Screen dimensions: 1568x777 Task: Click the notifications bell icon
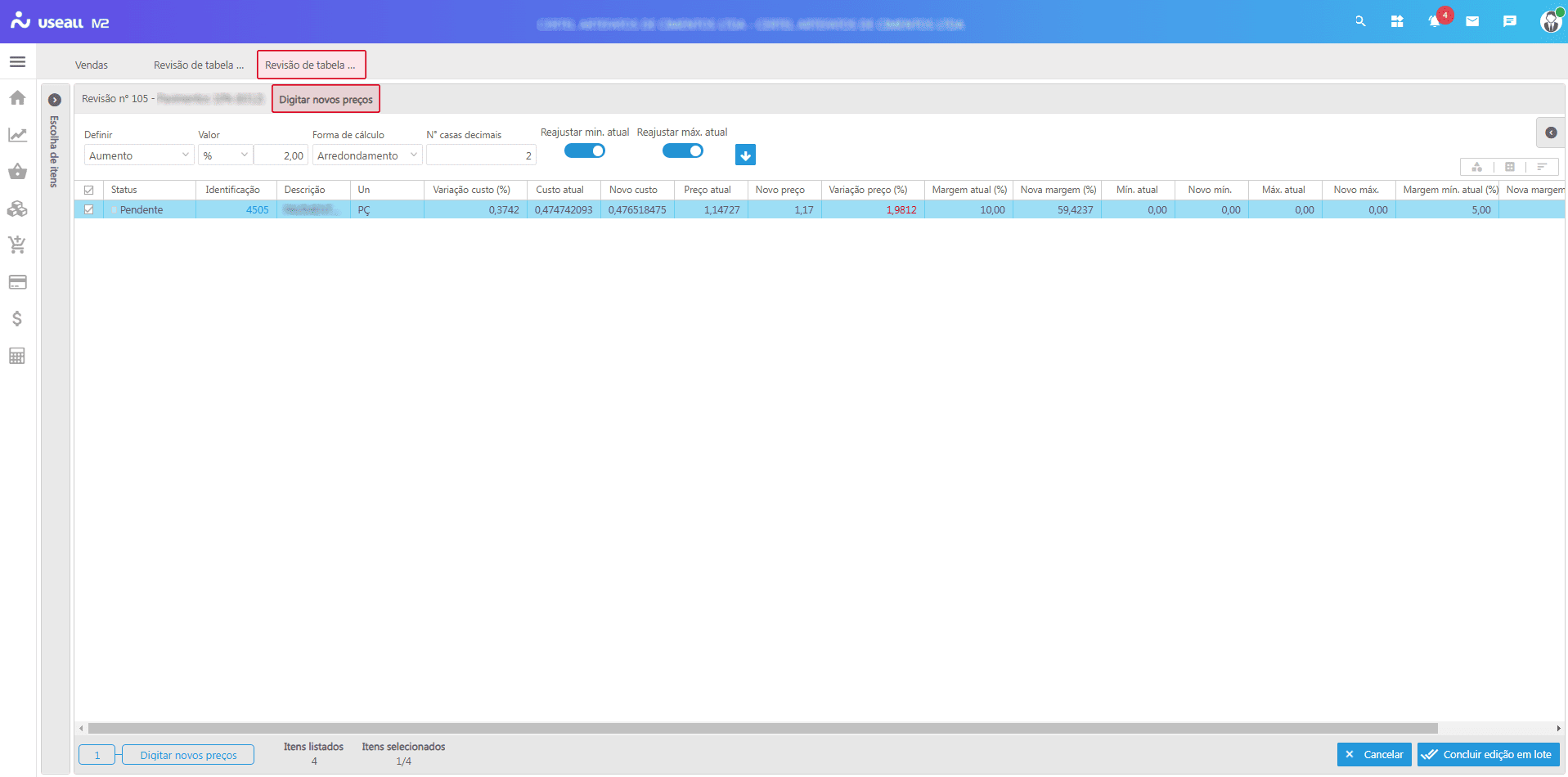(1434, 22)
